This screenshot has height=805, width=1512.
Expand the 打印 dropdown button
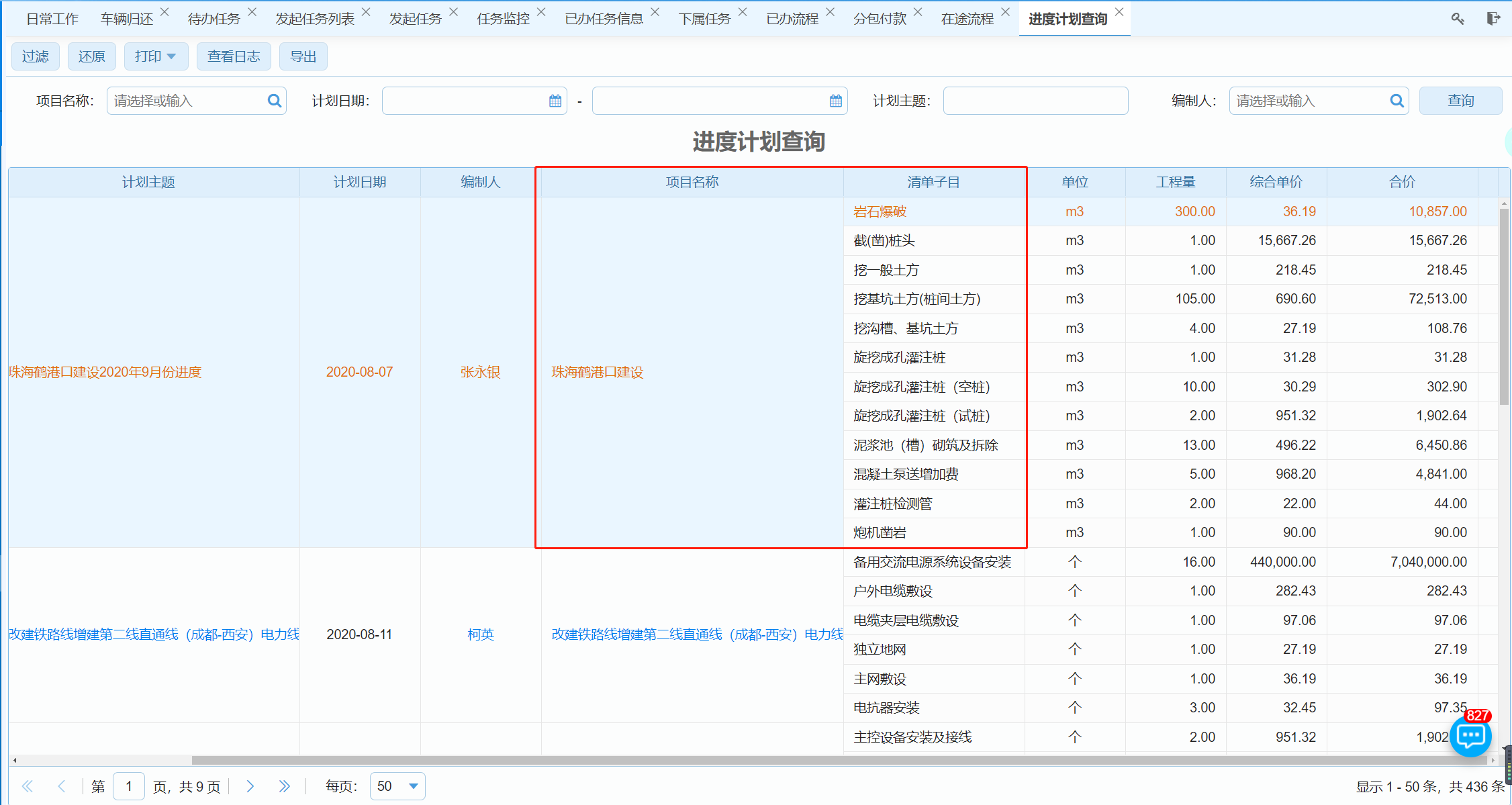(156, 56)
